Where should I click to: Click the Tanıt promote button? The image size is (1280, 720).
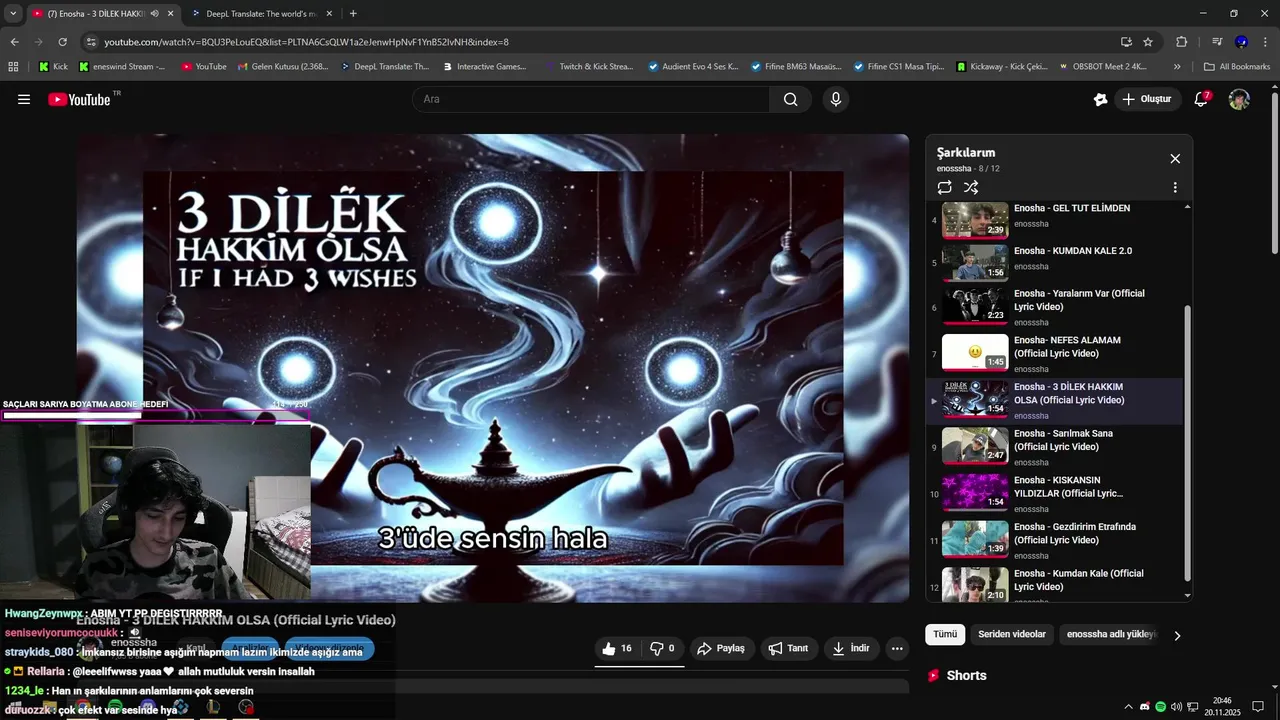[x=788, y=648]
